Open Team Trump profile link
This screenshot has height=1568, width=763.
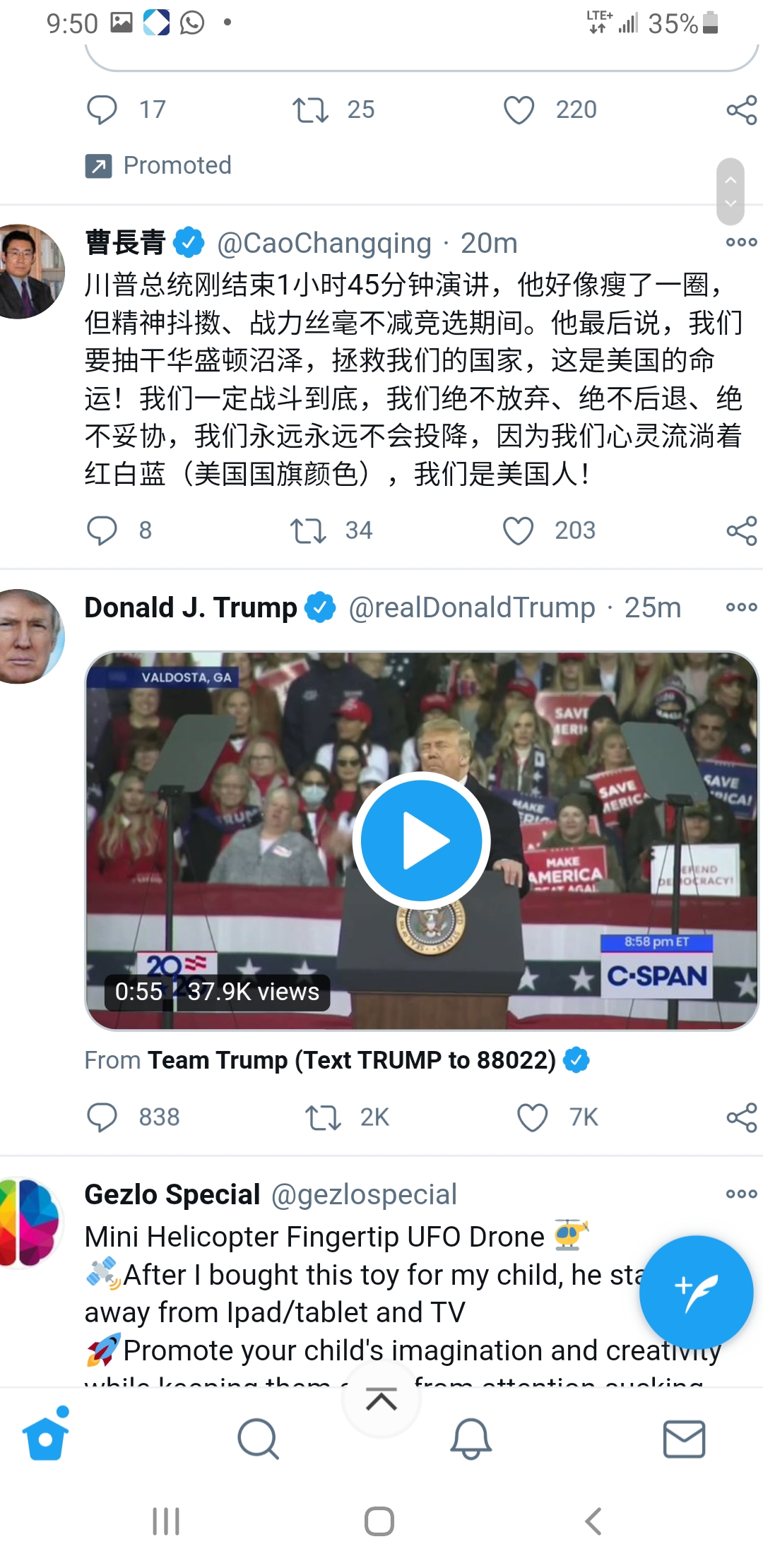352,1060
